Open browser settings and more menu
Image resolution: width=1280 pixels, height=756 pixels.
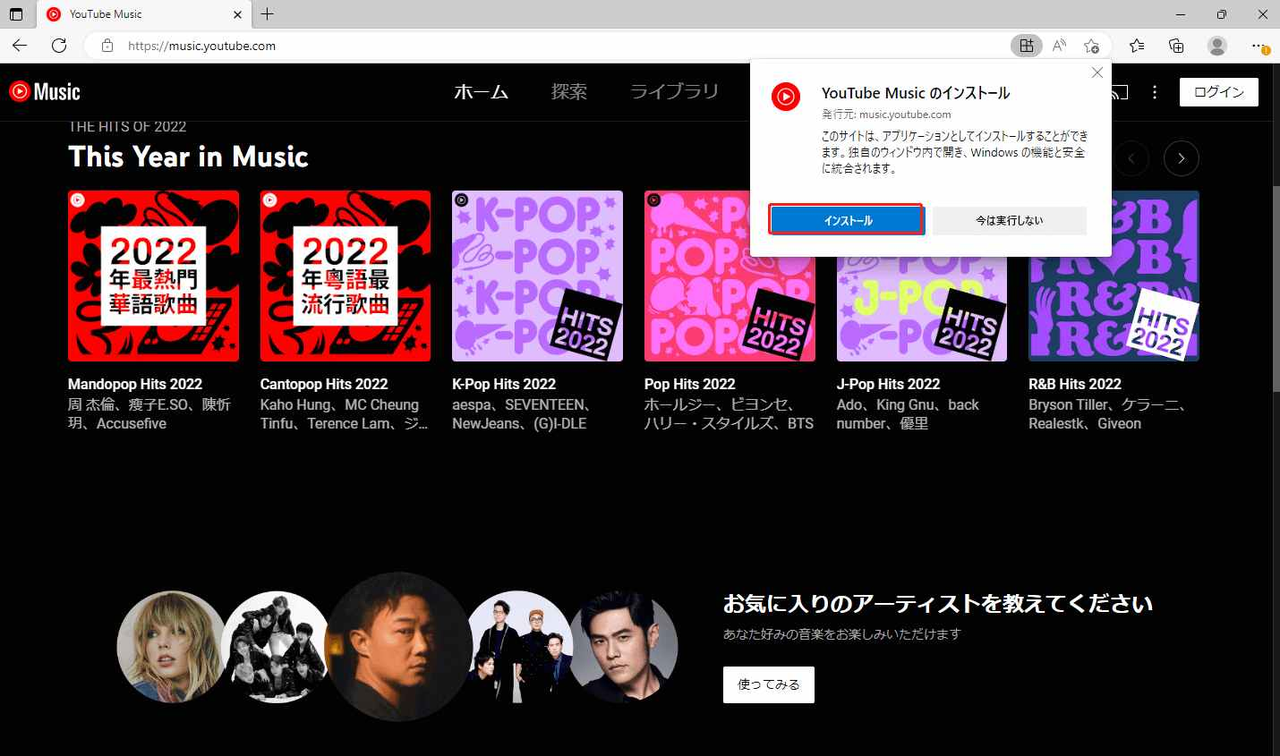click(x=1259, y=46)
